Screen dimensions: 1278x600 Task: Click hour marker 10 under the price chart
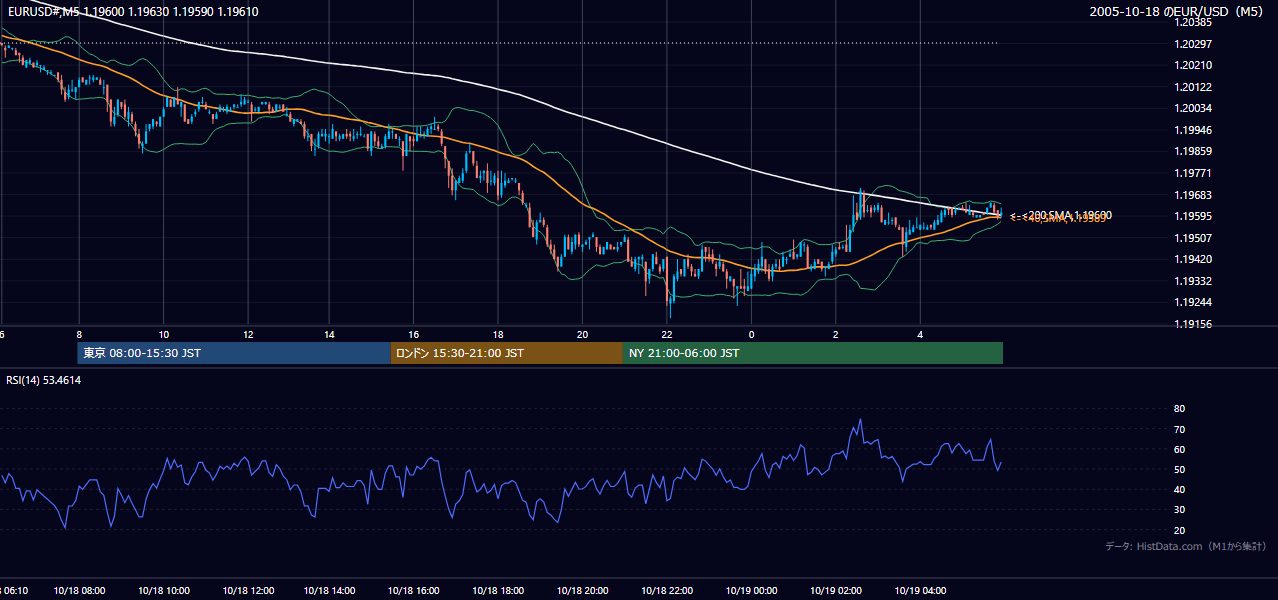point(163,335)
